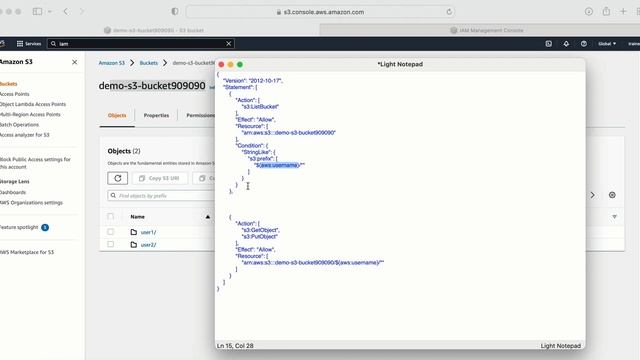The image size is (640, 360).
Task: Open the user1/ folder
Action: pyautogui.click(x=148, y=232)
